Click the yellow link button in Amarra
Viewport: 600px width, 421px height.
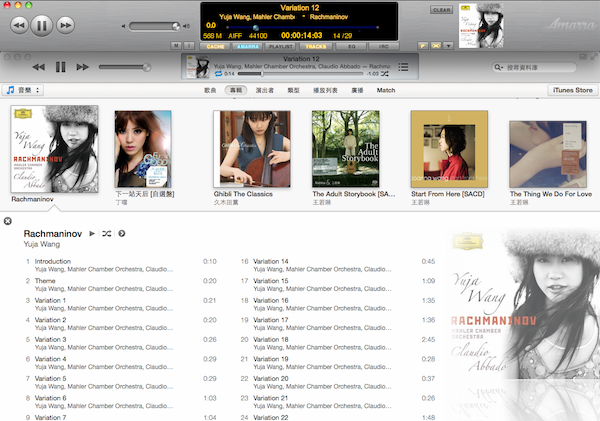(435, 46)
